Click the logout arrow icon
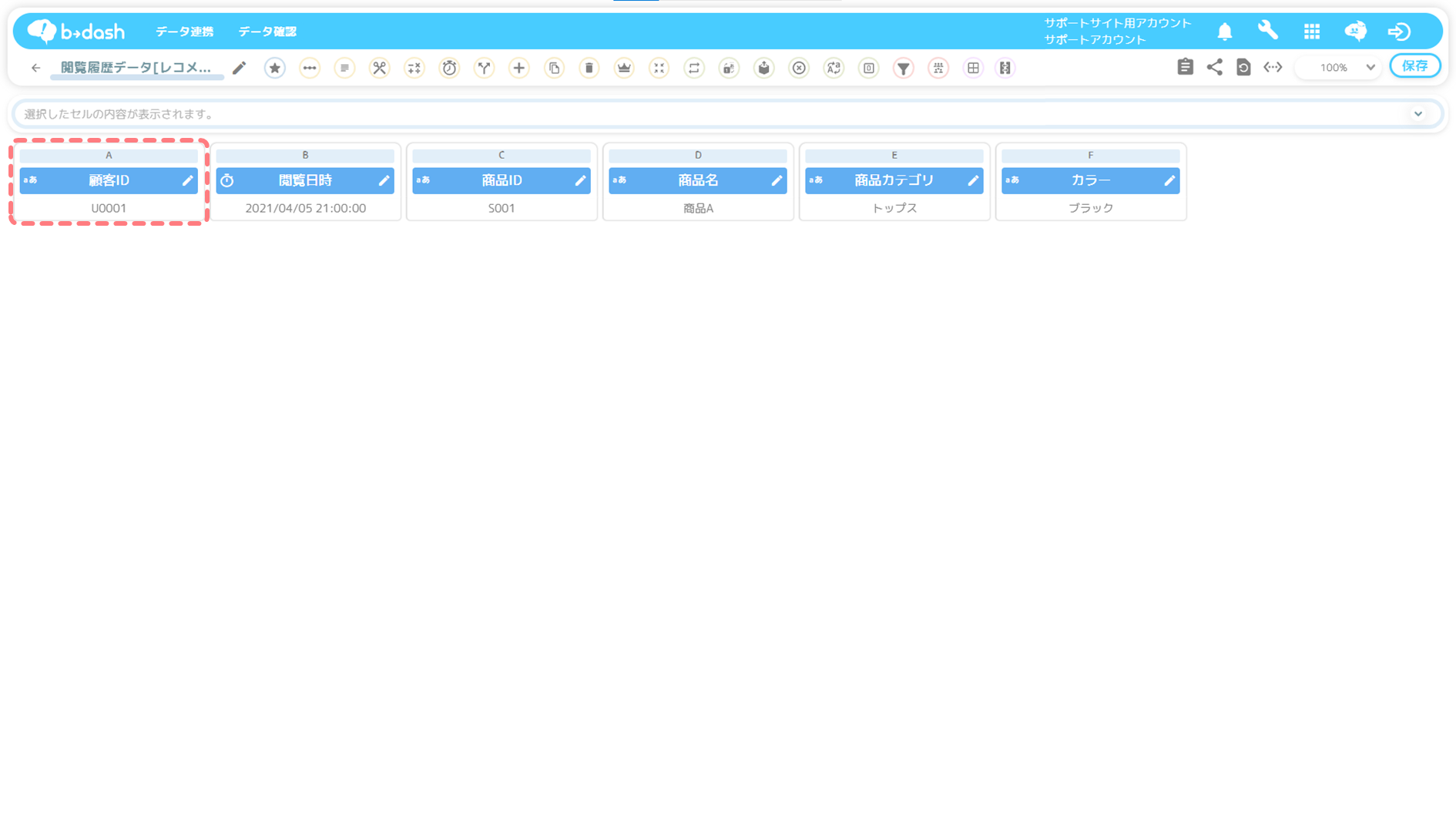The width and height of the screenshot is (1456, 819). 1399,32
